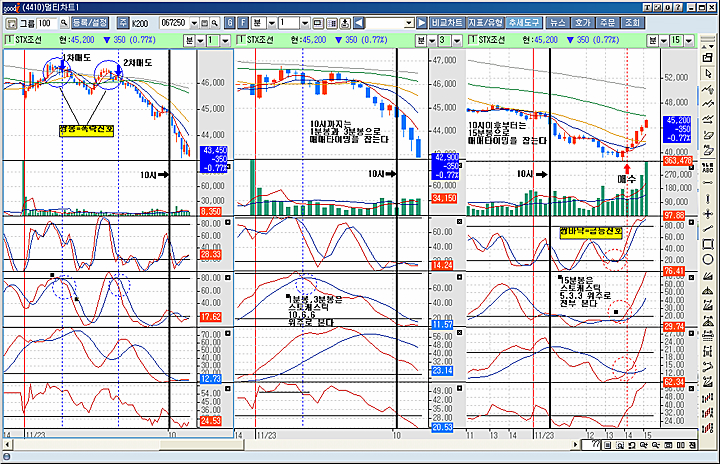Toggle checkbox beside STX조선 in 3-minute pane
This screenshot has width=720, height=464.
point(240,40)
